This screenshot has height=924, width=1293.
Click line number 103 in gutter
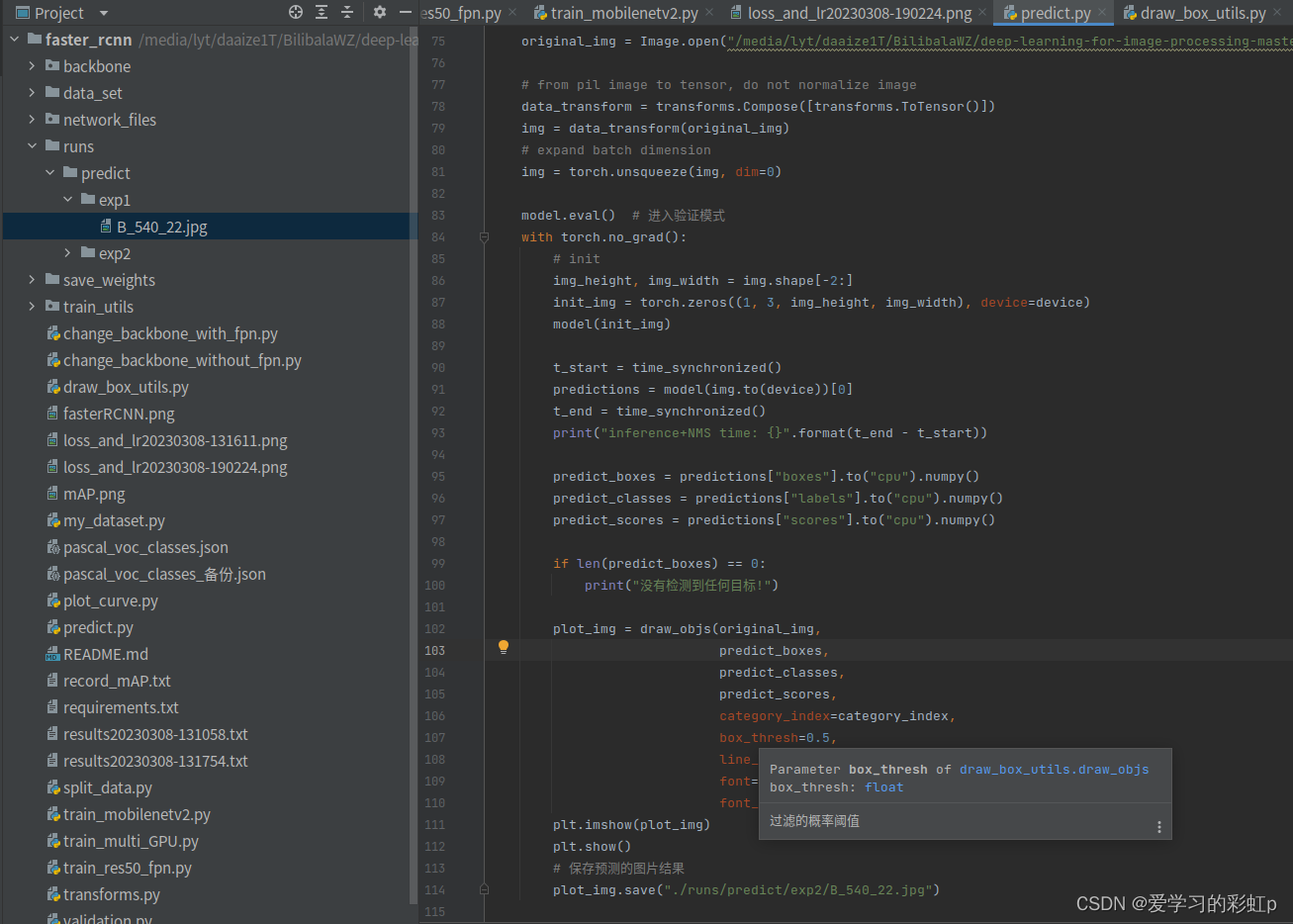pyautogui.click(x=435, y=650)
